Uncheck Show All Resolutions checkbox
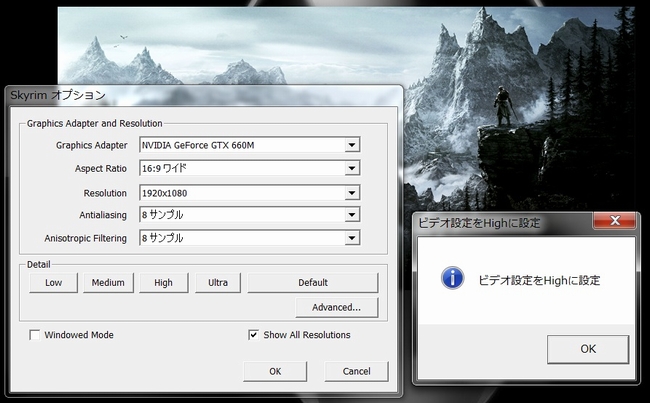Image resolution: width=650 pixels, height=403 pixels. pos(253,335)
